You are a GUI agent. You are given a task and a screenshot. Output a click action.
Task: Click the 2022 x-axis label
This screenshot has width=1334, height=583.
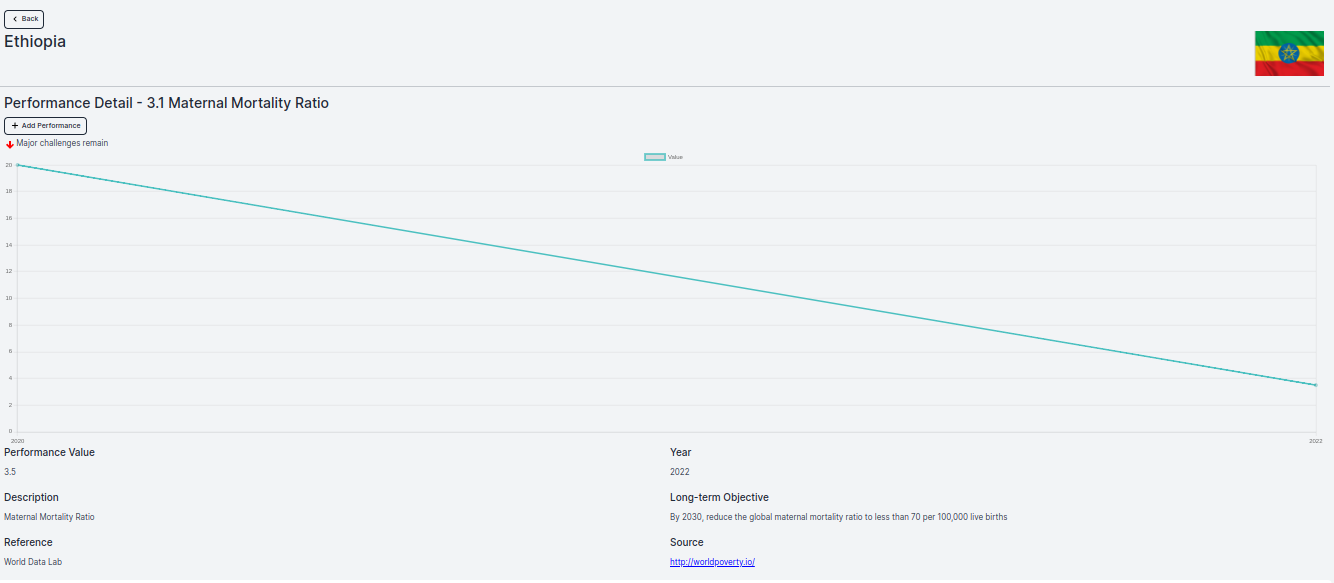(x=1316, y=441)
